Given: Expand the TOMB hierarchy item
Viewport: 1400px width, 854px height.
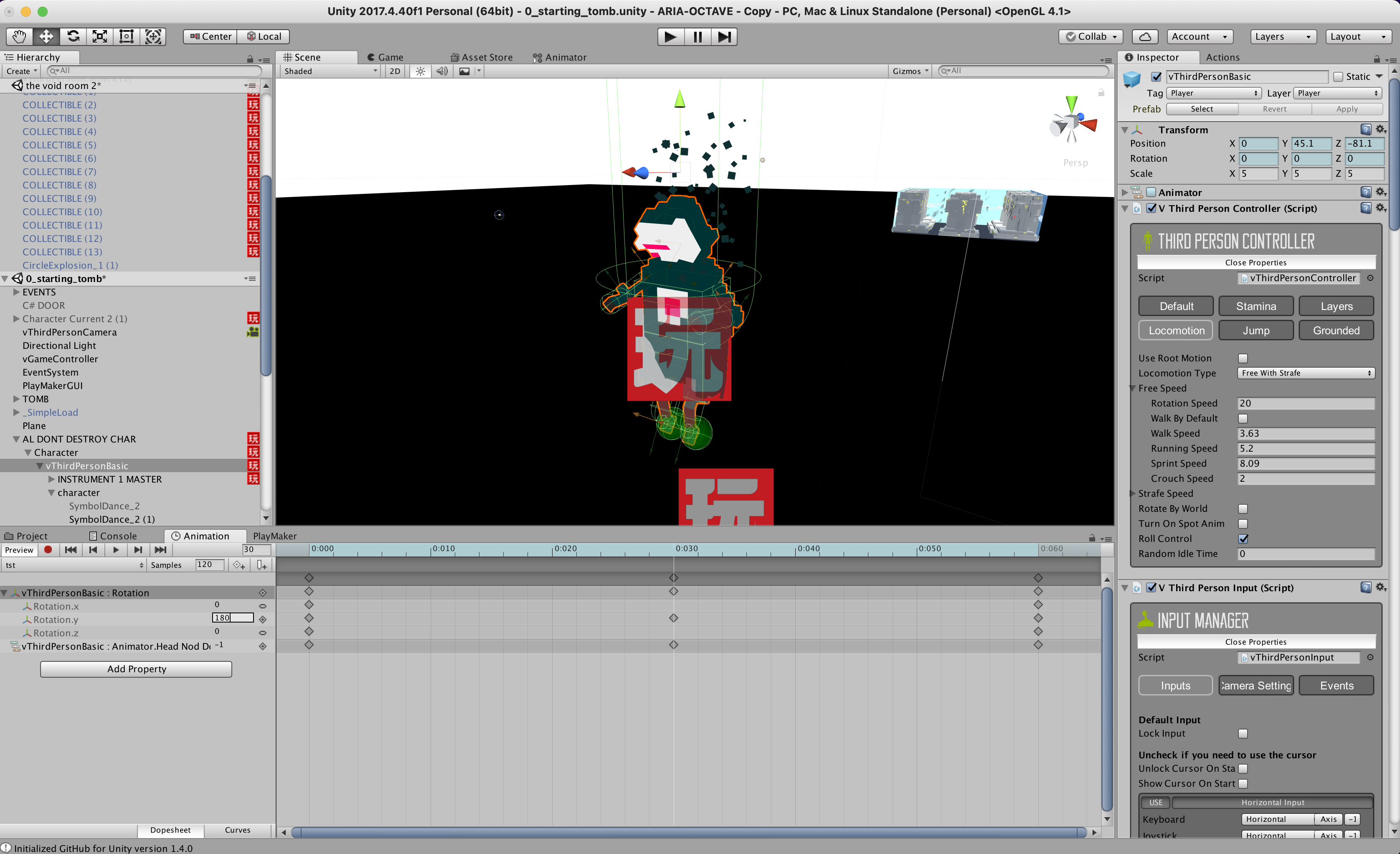Looking at the screenshot, I should pos(16,399).
